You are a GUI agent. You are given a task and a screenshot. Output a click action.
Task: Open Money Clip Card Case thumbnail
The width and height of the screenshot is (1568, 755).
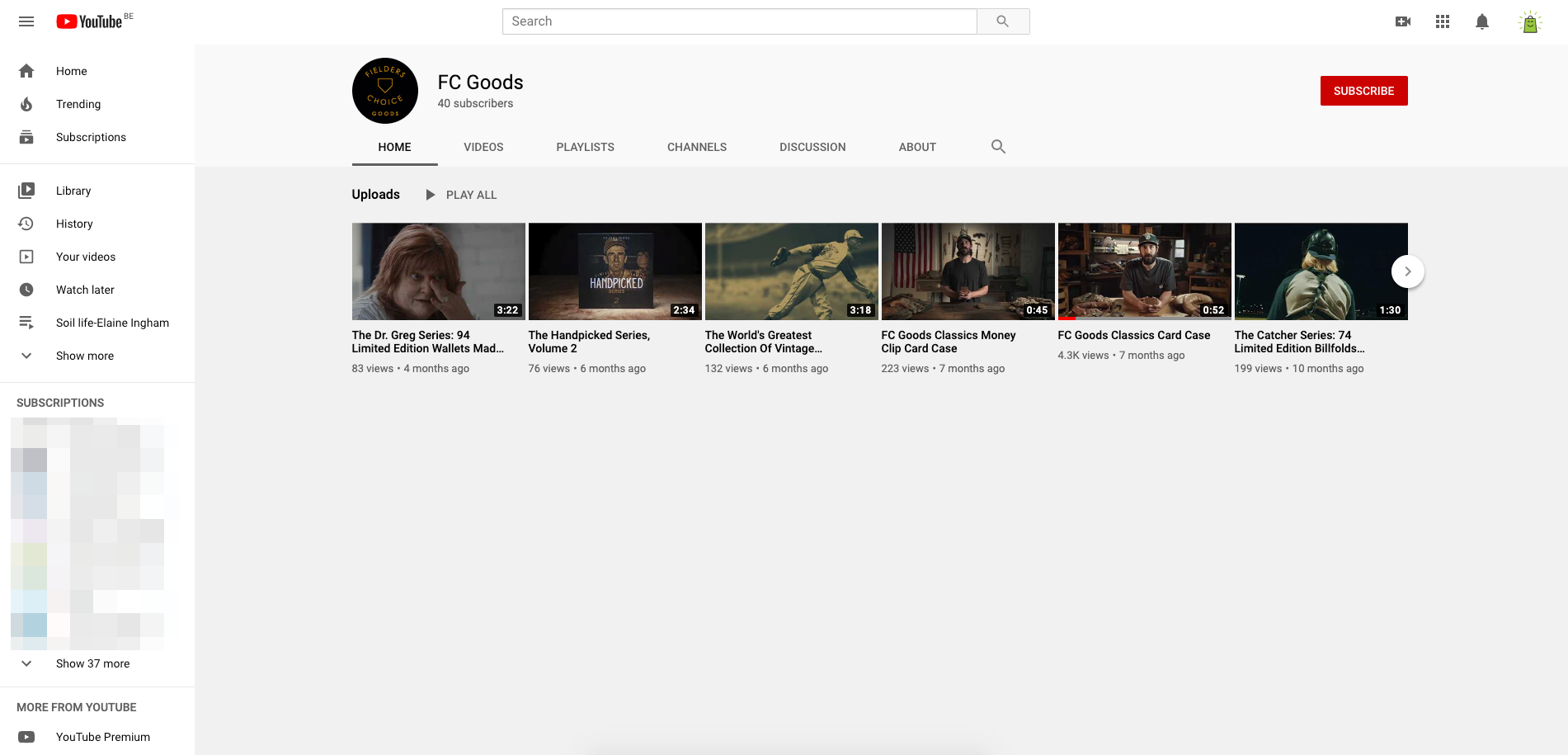968,271
